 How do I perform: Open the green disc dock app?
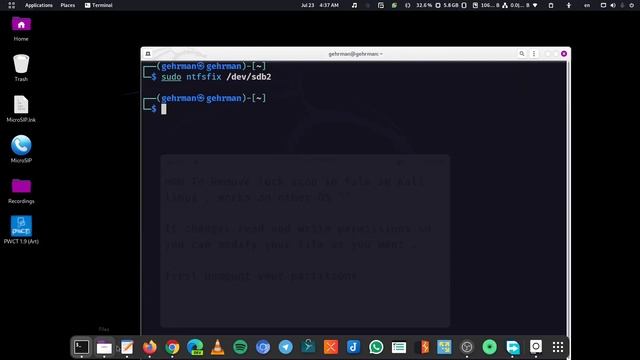(489, 347)
